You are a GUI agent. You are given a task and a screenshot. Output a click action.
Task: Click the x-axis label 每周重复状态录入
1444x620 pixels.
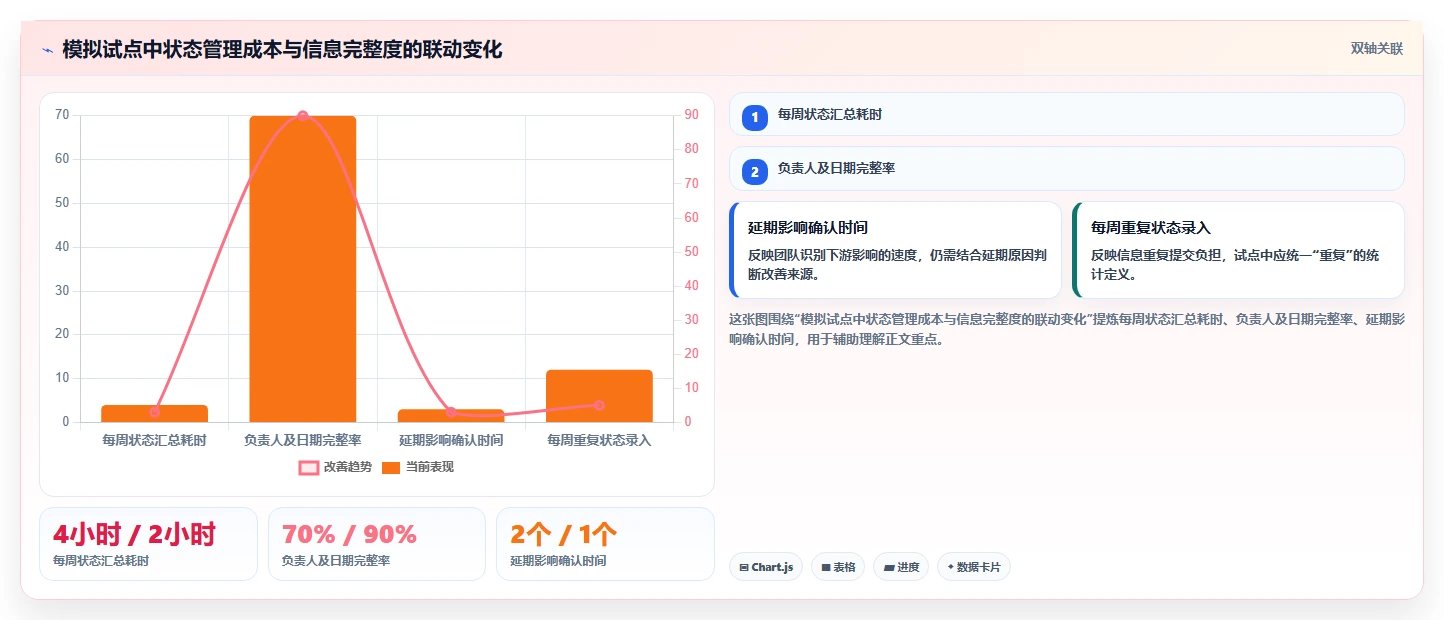(x=599, y=440)
